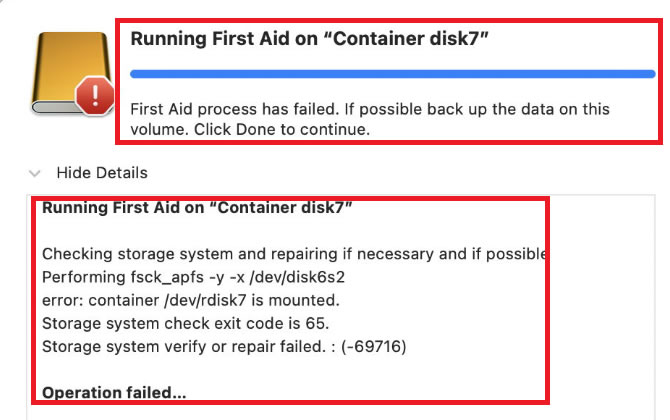Click the blue First Aid progress bar

392,74
